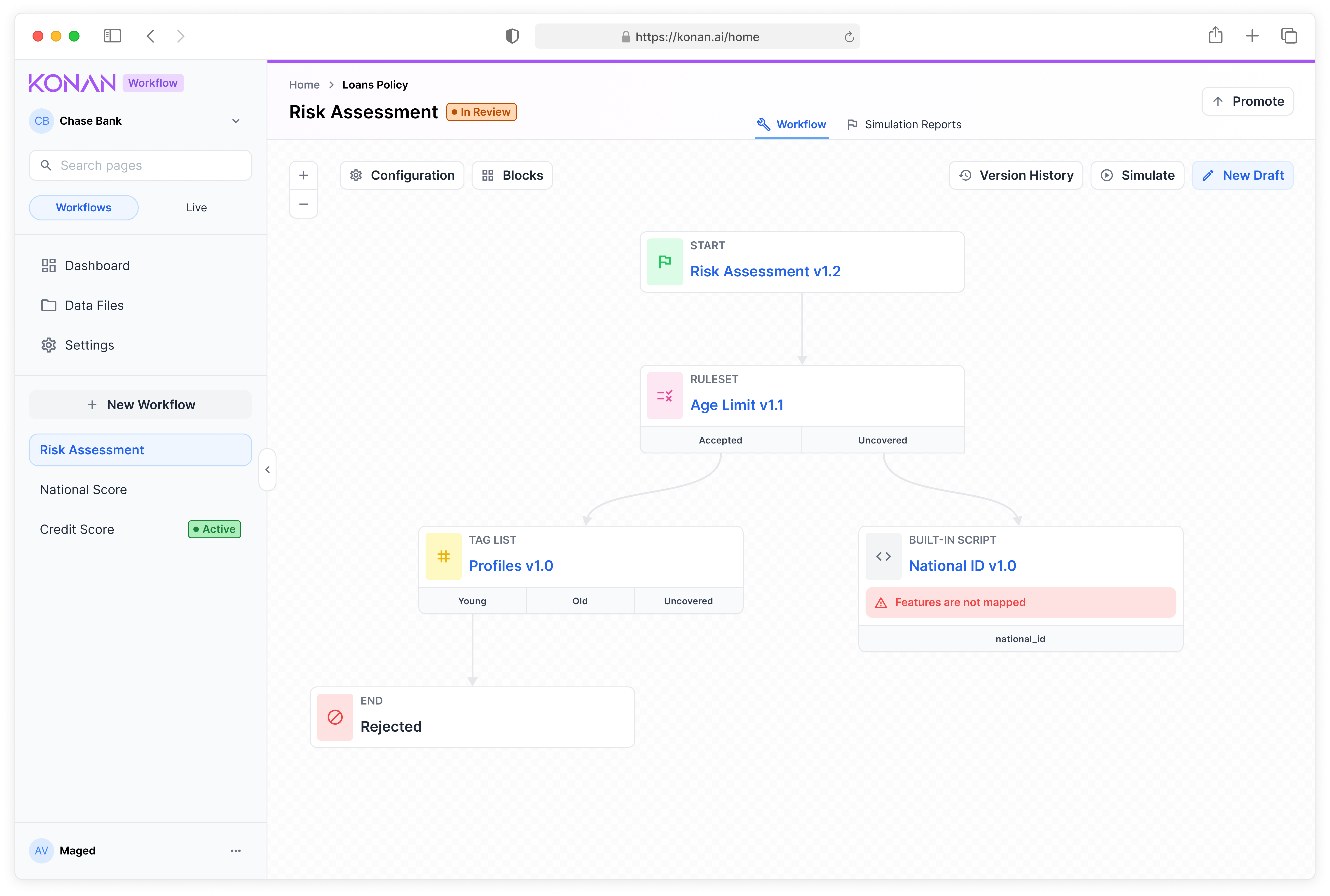Click the Profiles tag list hash icon

[444, 555]
